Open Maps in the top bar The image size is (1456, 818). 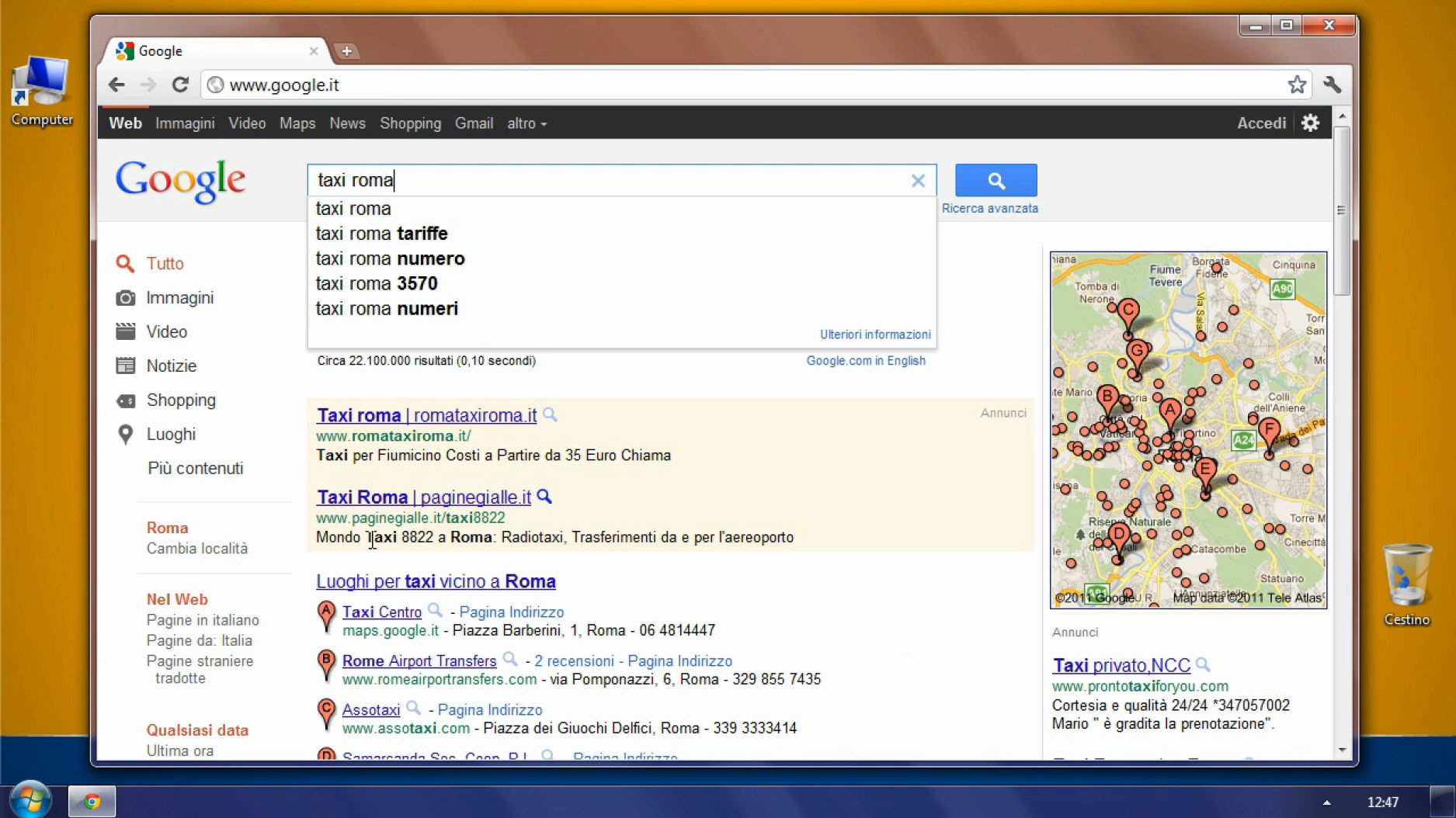[x=297, y=123]
